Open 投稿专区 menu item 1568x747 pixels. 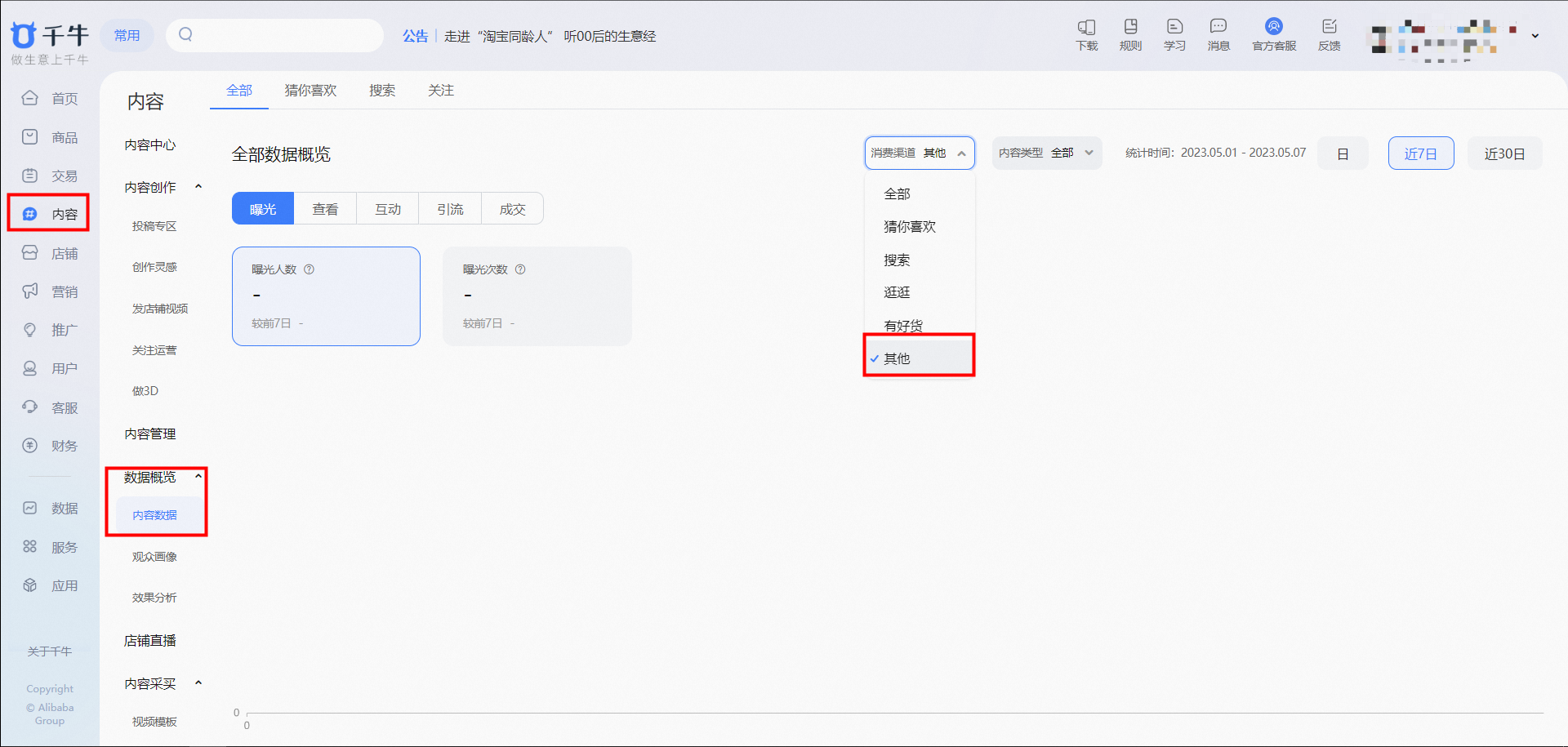pos(154,226)
